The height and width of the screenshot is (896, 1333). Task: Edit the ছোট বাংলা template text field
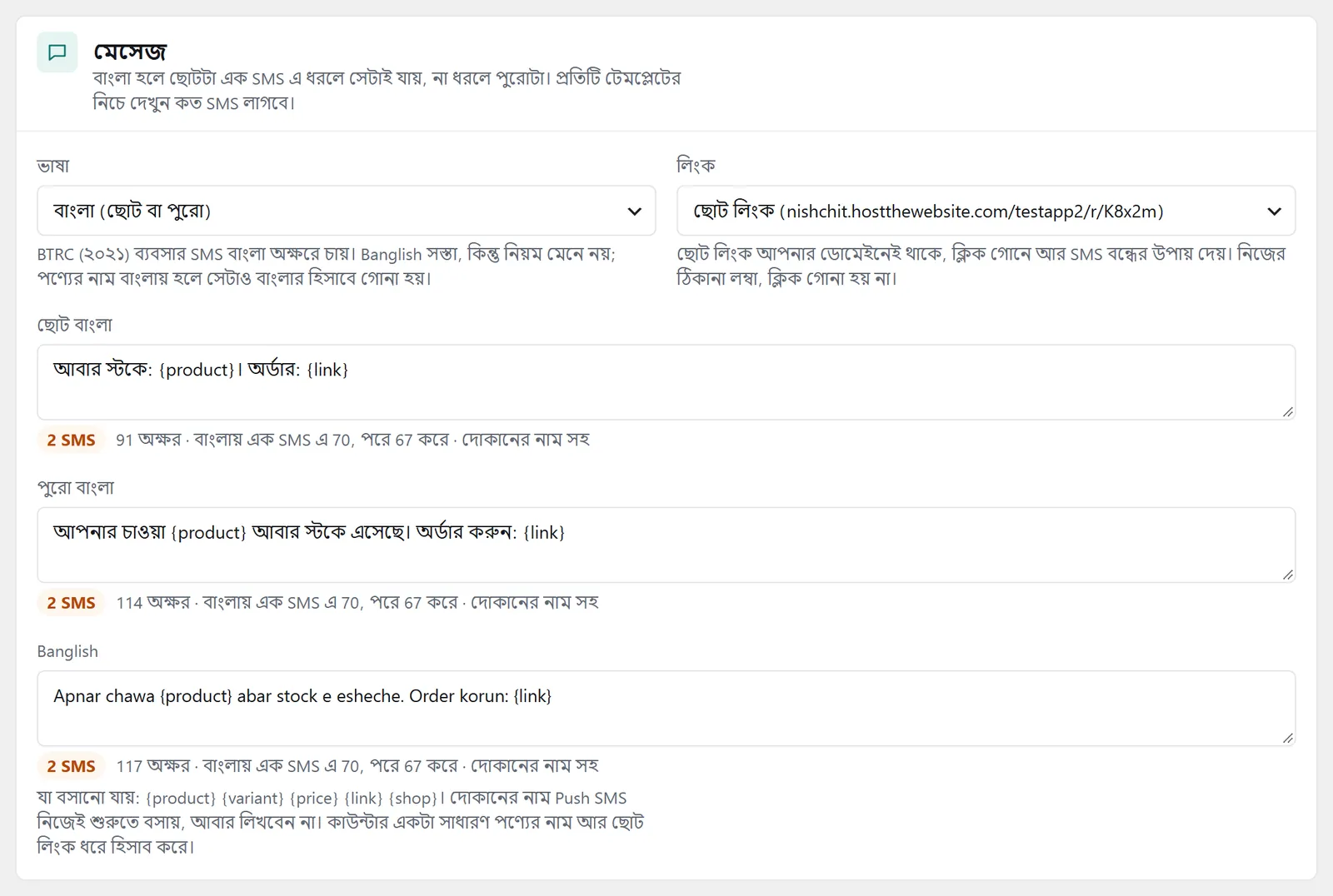pyautogui.click(x=666, y=382)
